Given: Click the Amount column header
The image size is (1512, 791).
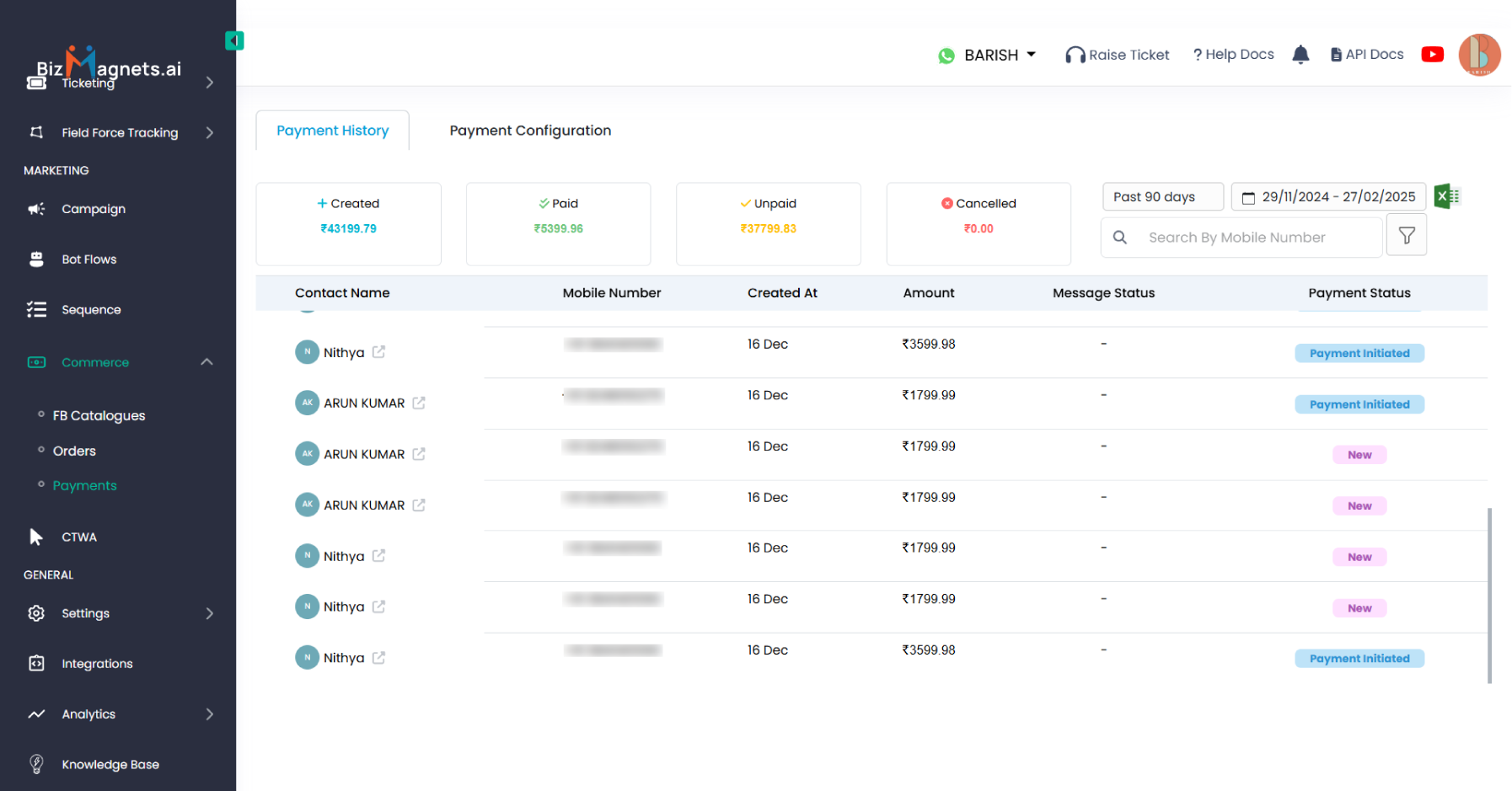Looking at the screenshot, I should [x=929, y=293].
